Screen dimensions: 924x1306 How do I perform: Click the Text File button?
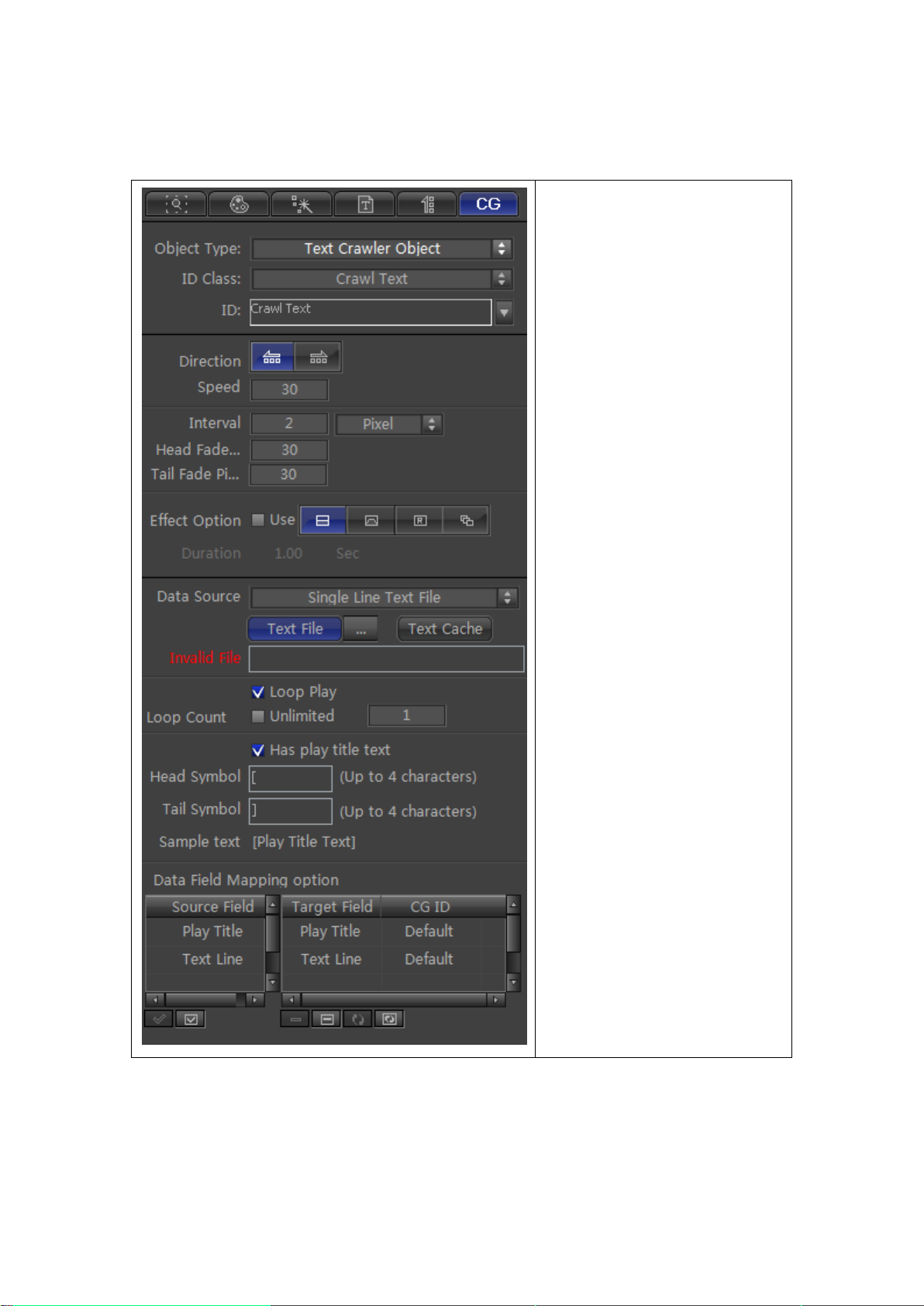tap(295, 629)
